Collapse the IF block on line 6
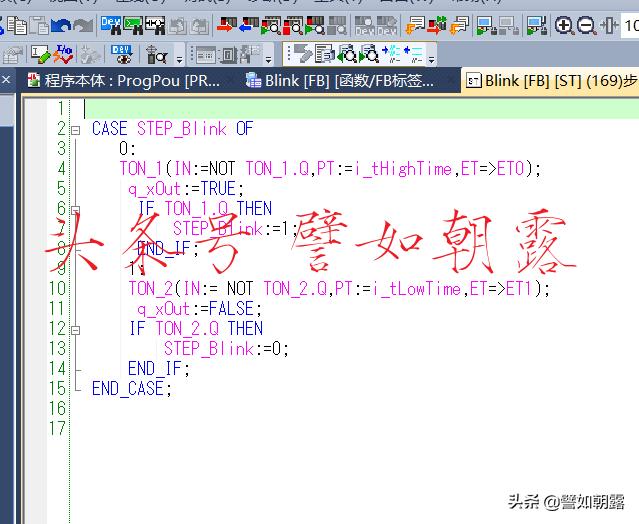 click(x=75, y=210)
